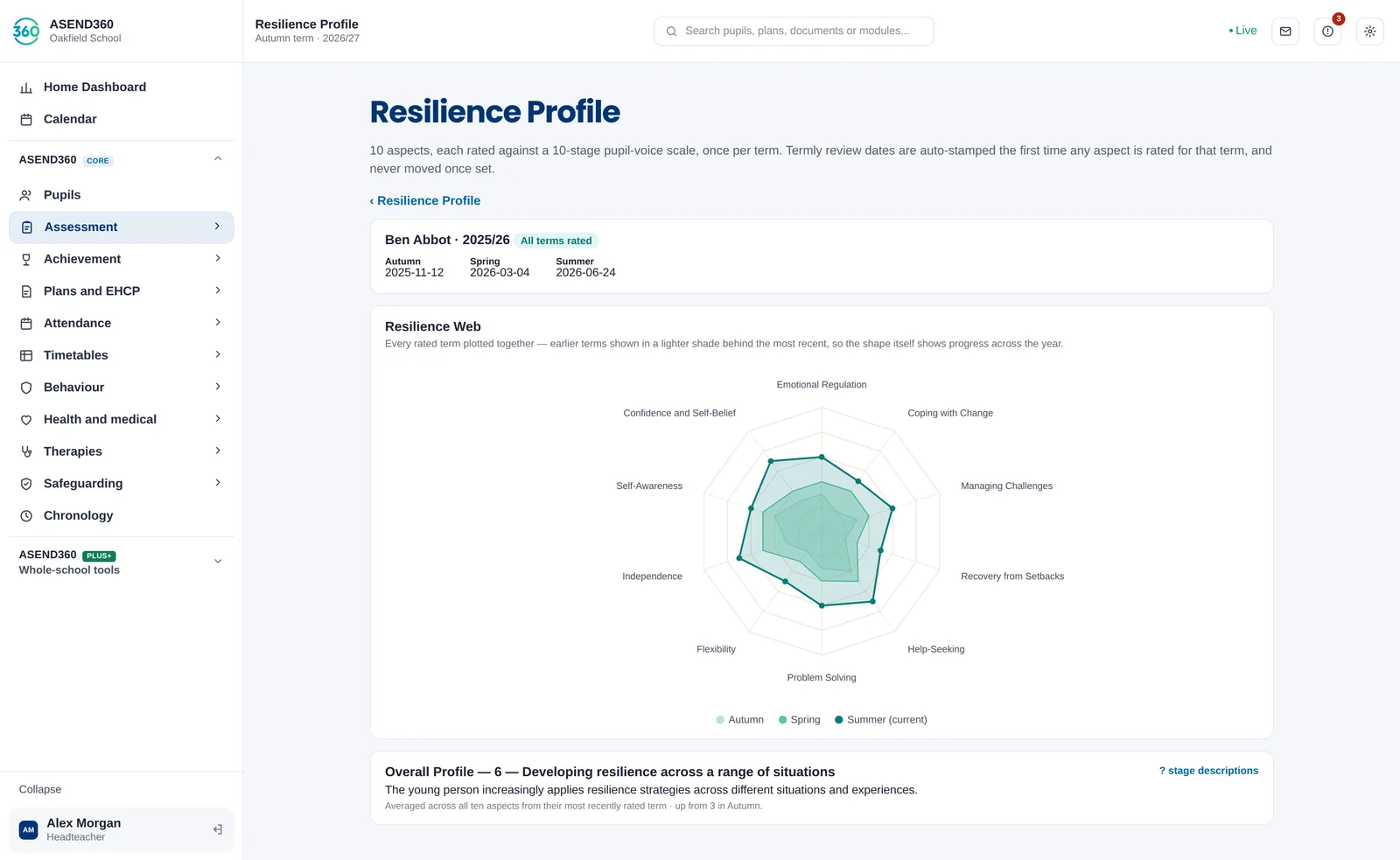
Task: Open Therapies in the sidebar
Action: point(121,451)
